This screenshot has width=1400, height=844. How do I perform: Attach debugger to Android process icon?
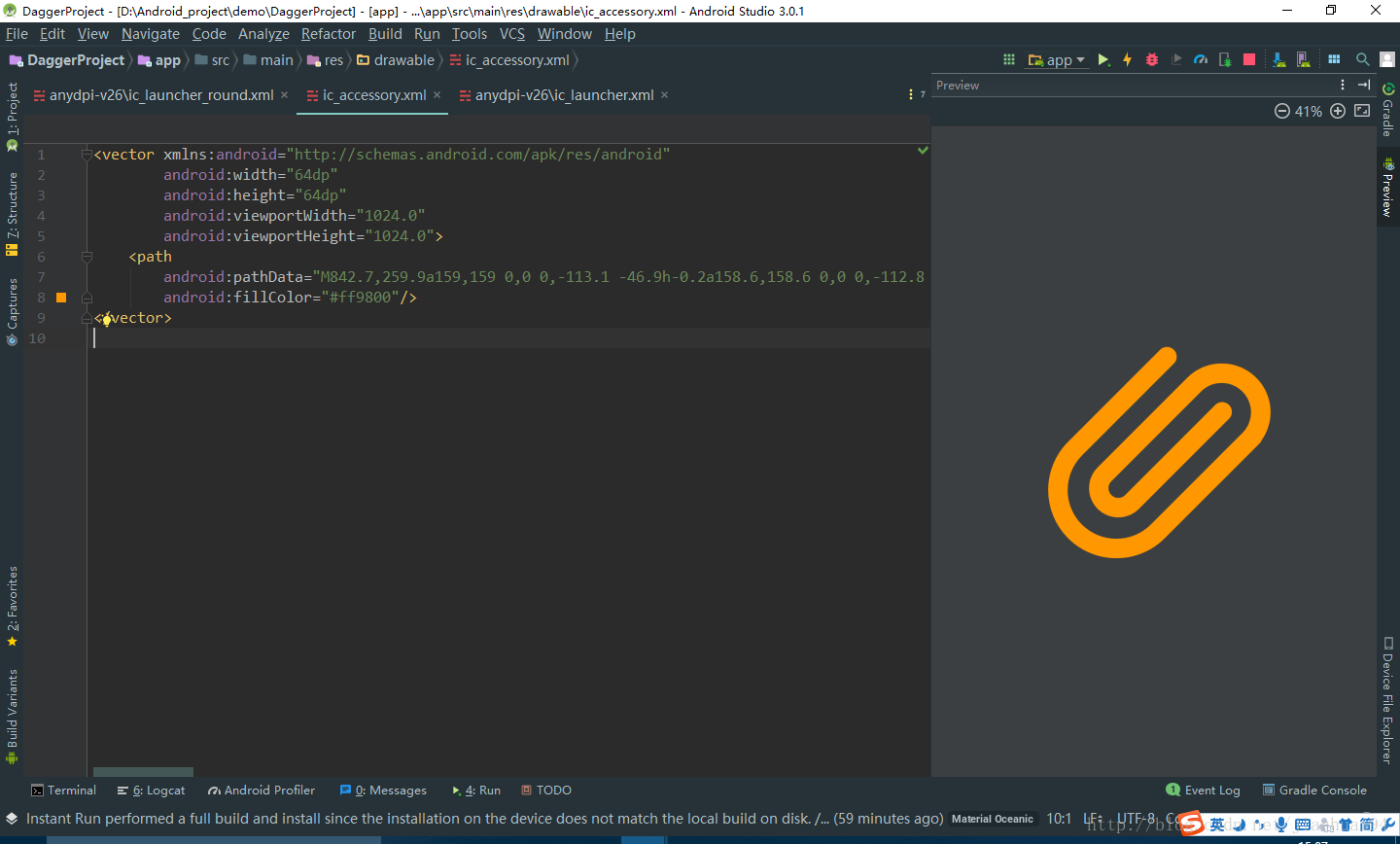click(1225, 59)
